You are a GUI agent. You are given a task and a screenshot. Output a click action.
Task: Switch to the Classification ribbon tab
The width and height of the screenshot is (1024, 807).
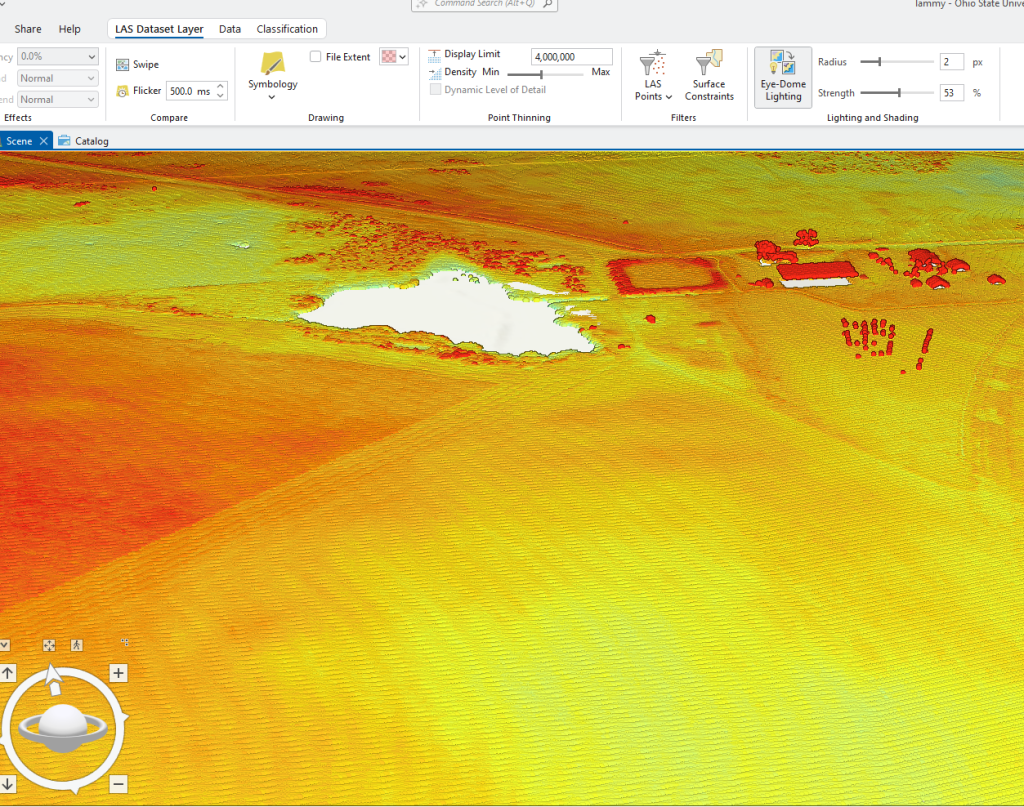tap(287, 29)
